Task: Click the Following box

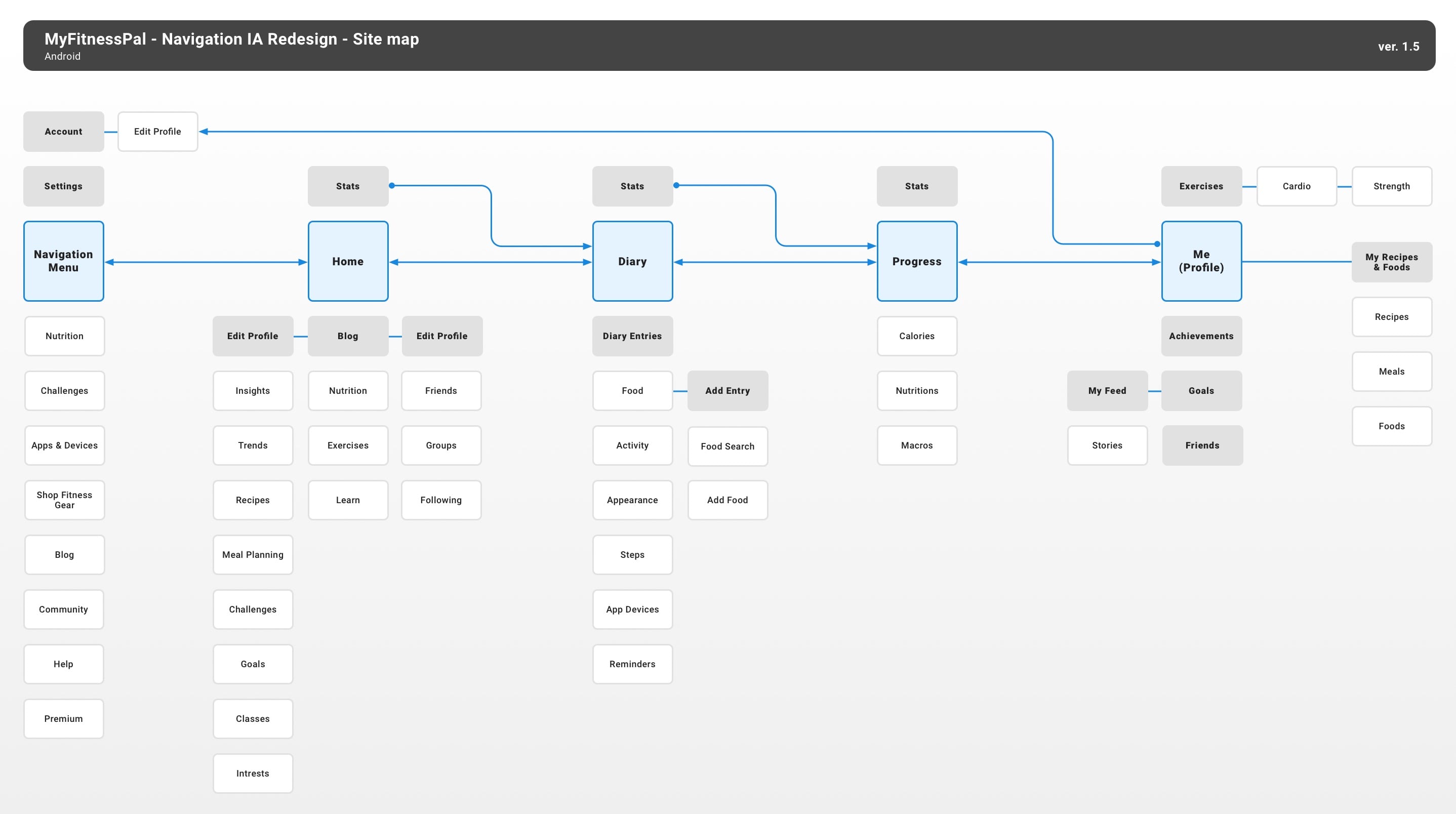Action: click(x=441, y=500)
